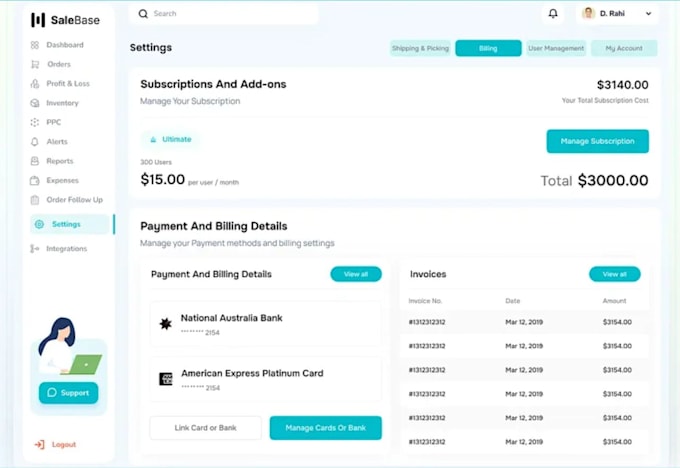Click the Link Card or Bank button
This screenshot has height=468, width=680.
click(x=206, y=428)
